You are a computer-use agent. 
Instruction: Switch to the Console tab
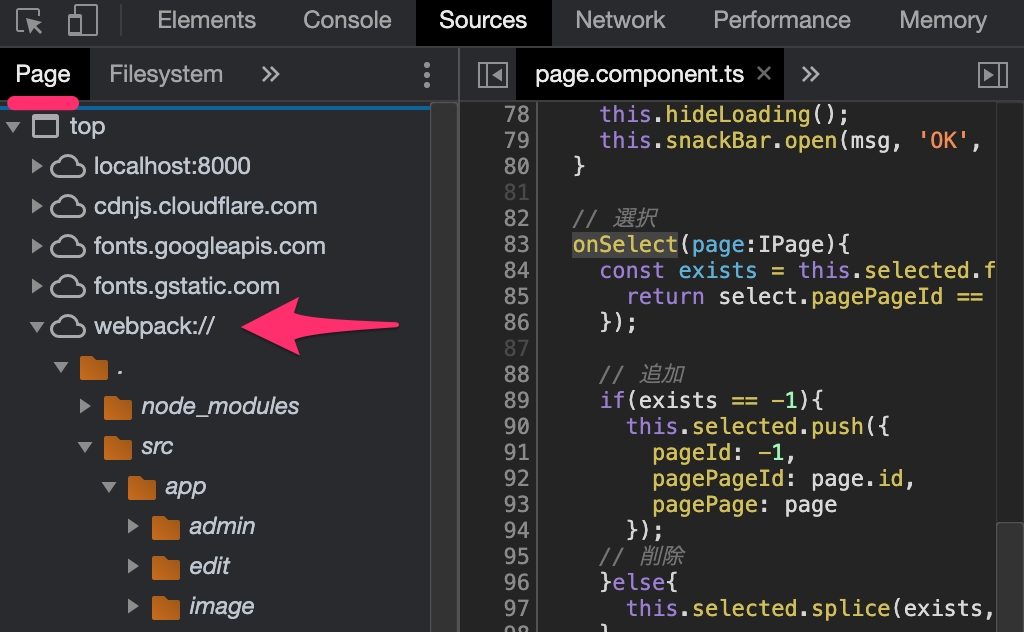tap(347, 20)
